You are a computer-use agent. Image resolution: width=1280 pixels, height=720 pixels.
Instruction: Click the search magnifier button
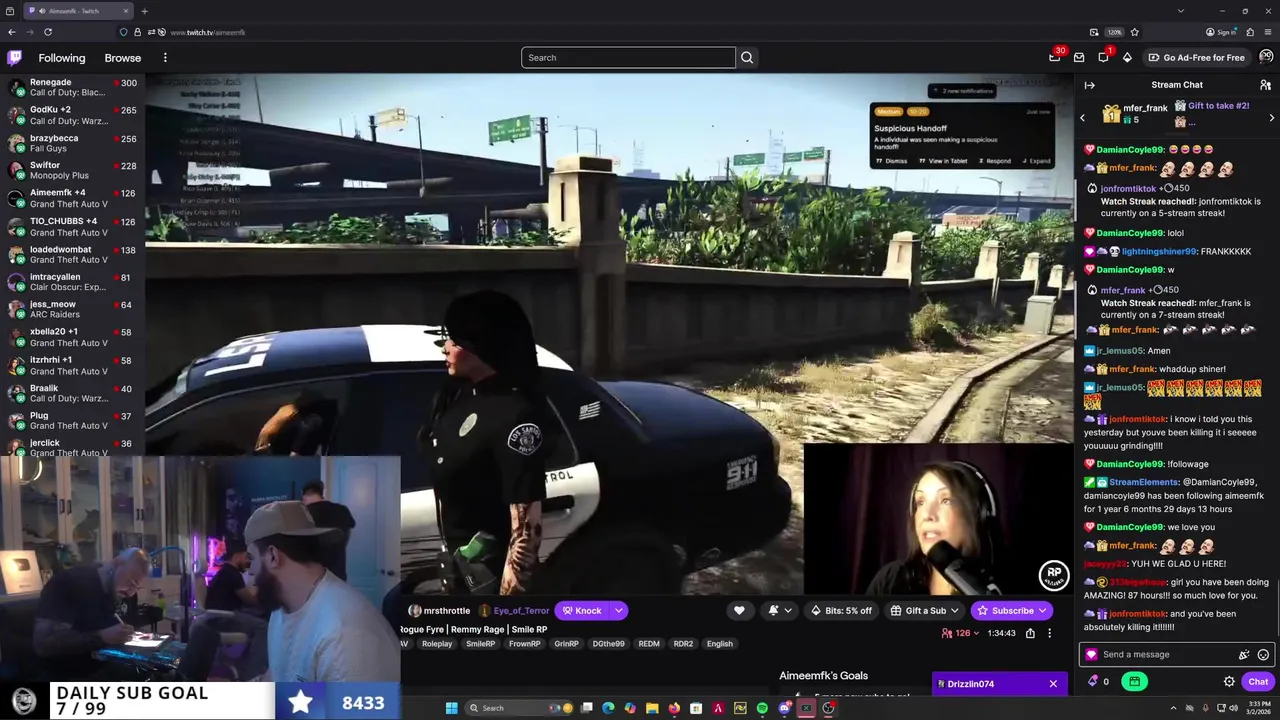coord(746,57)
